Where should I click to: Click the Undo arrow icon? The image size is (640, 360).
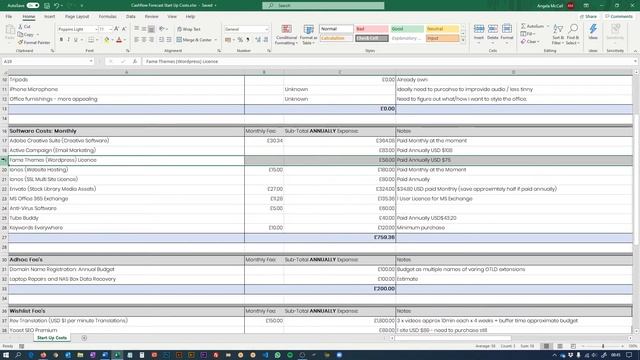click(57, 6)
